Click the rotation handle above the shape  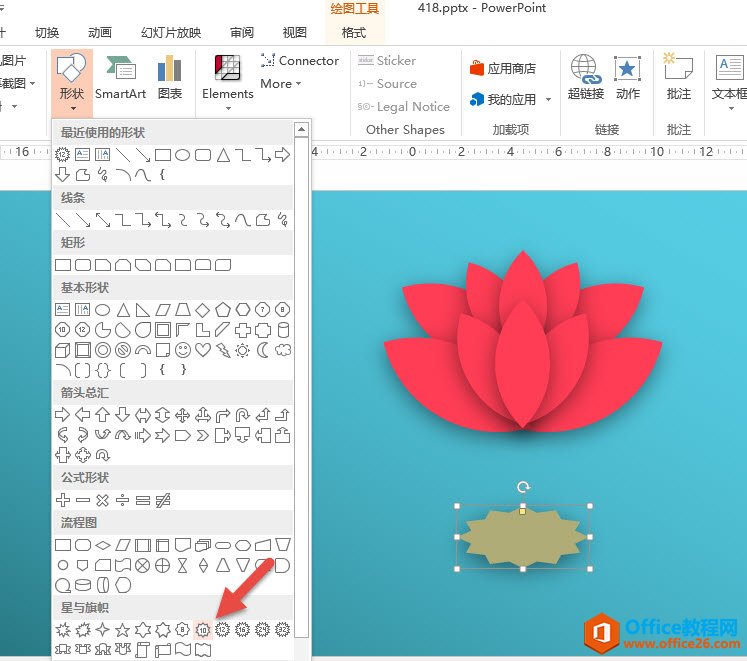(x=523, y=487)
